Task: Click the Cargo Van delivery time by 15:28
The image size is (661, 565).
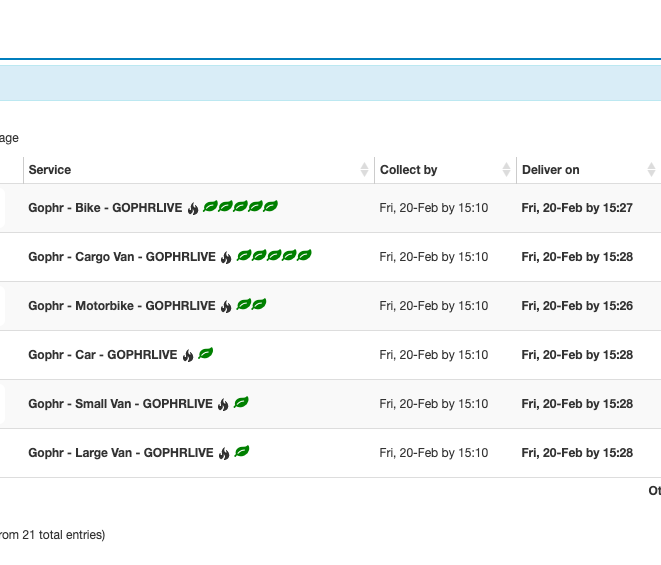Action: pyautogui.click(x=577, y=257)
